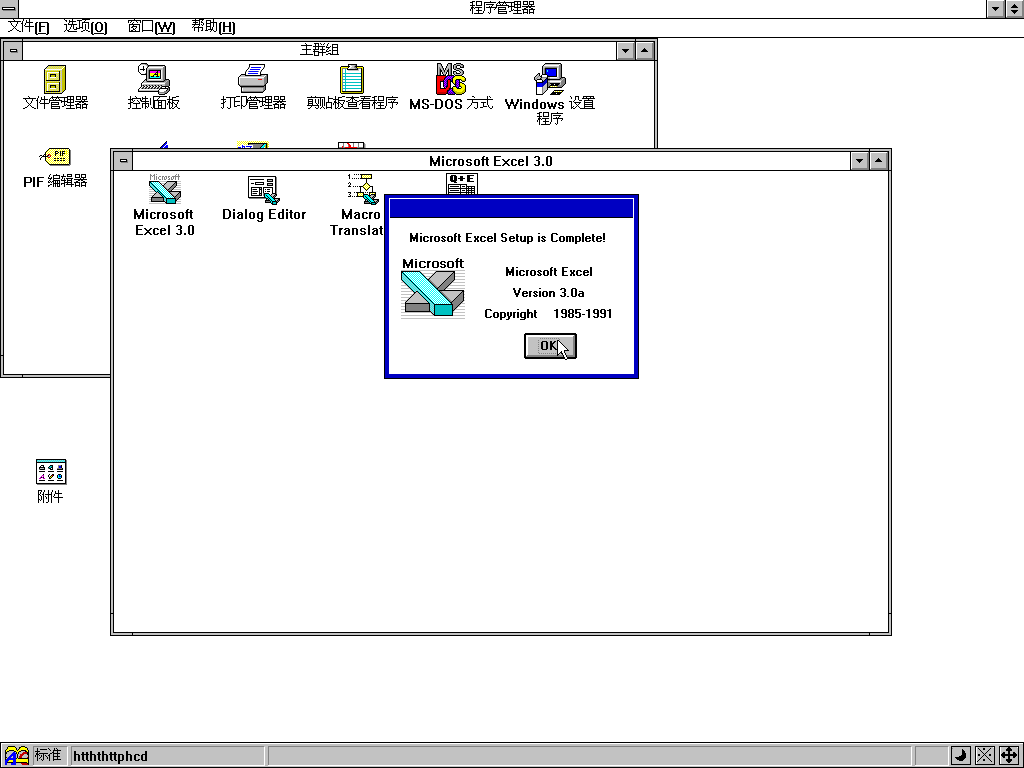
Task: Select the Q+E program icon
Action: 461,183
